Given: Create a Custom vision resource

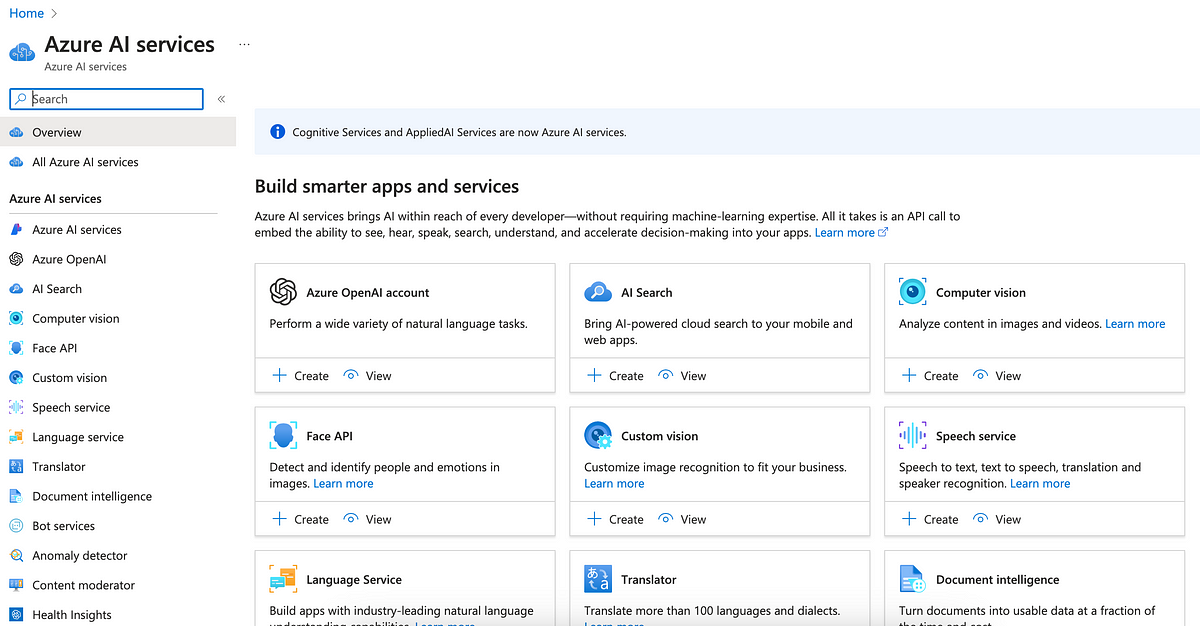Looking at the screenshot, I should pos(615,519).
